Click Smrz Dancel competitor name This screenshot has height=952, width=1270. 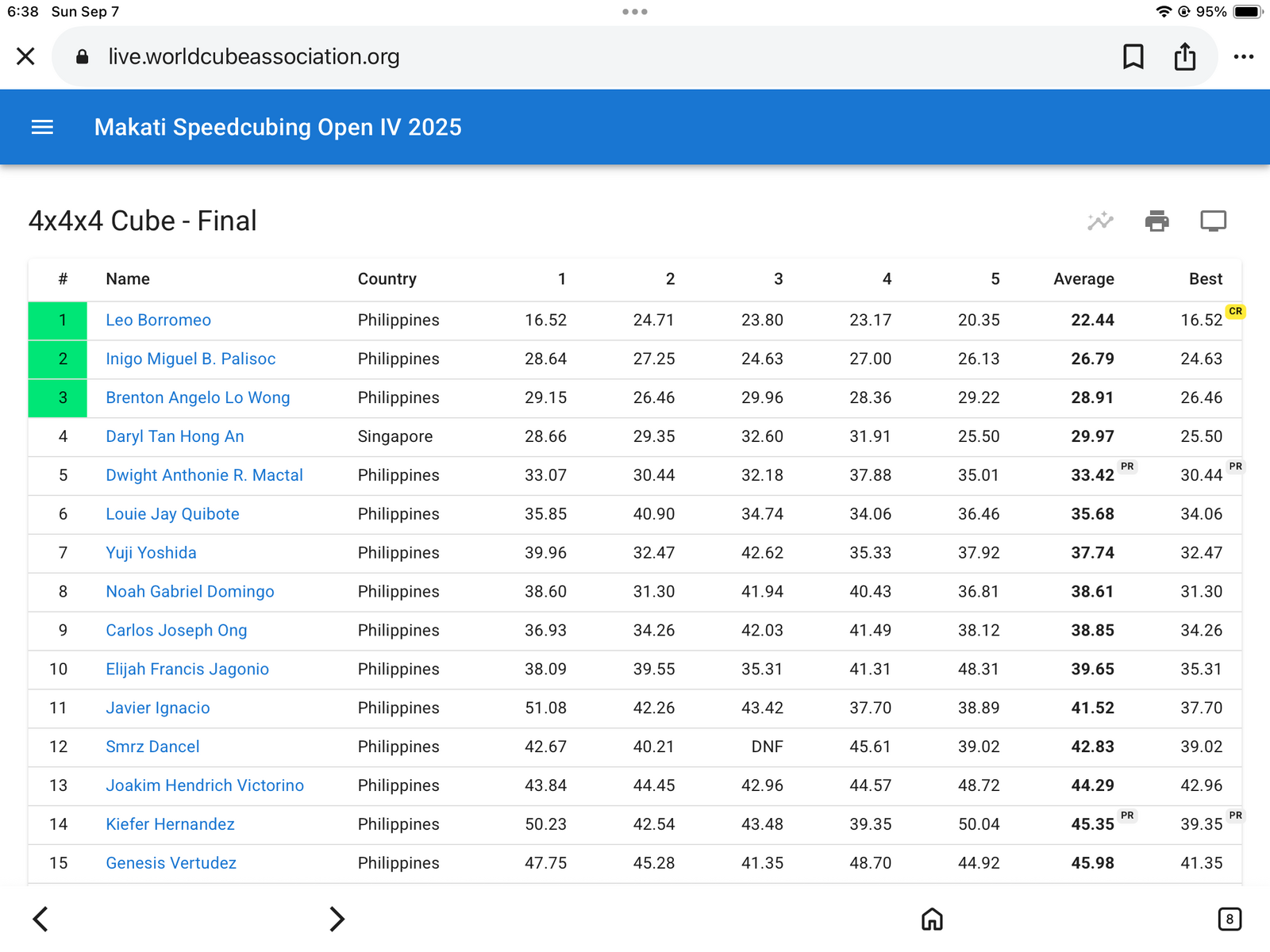point(152,747)
